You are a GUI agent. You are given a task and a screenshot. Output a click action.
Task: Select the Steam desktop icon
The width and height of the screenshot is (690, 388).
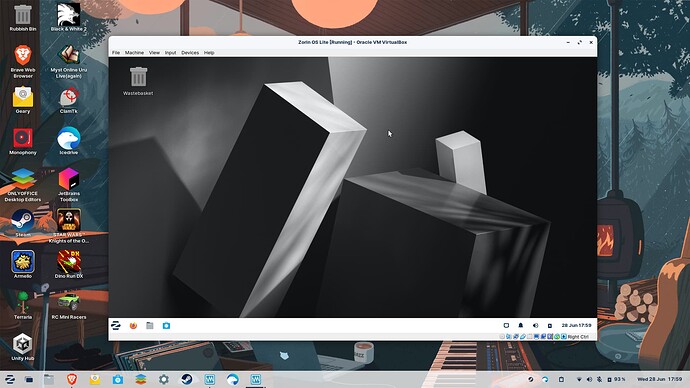pyautogui.click(x=23, y=223)
